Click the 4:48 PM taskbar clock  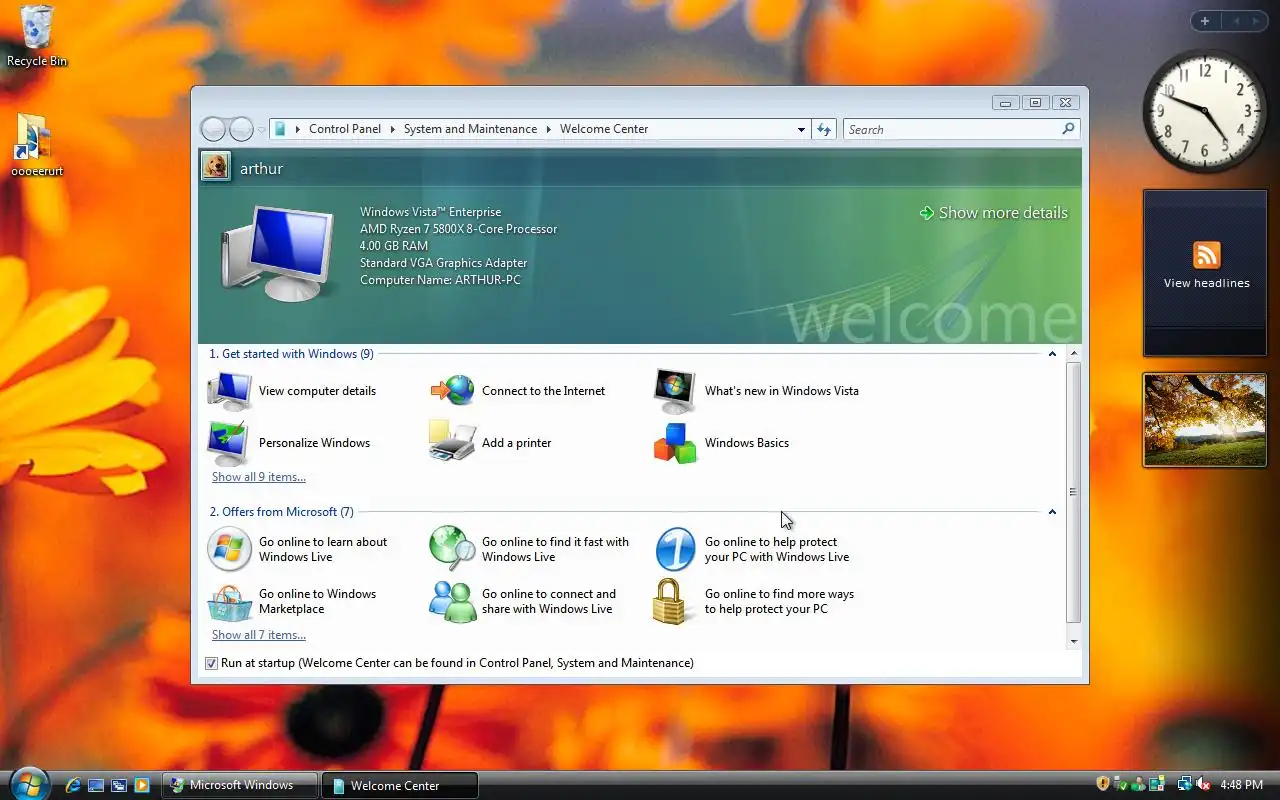[x=1241, y=785]
